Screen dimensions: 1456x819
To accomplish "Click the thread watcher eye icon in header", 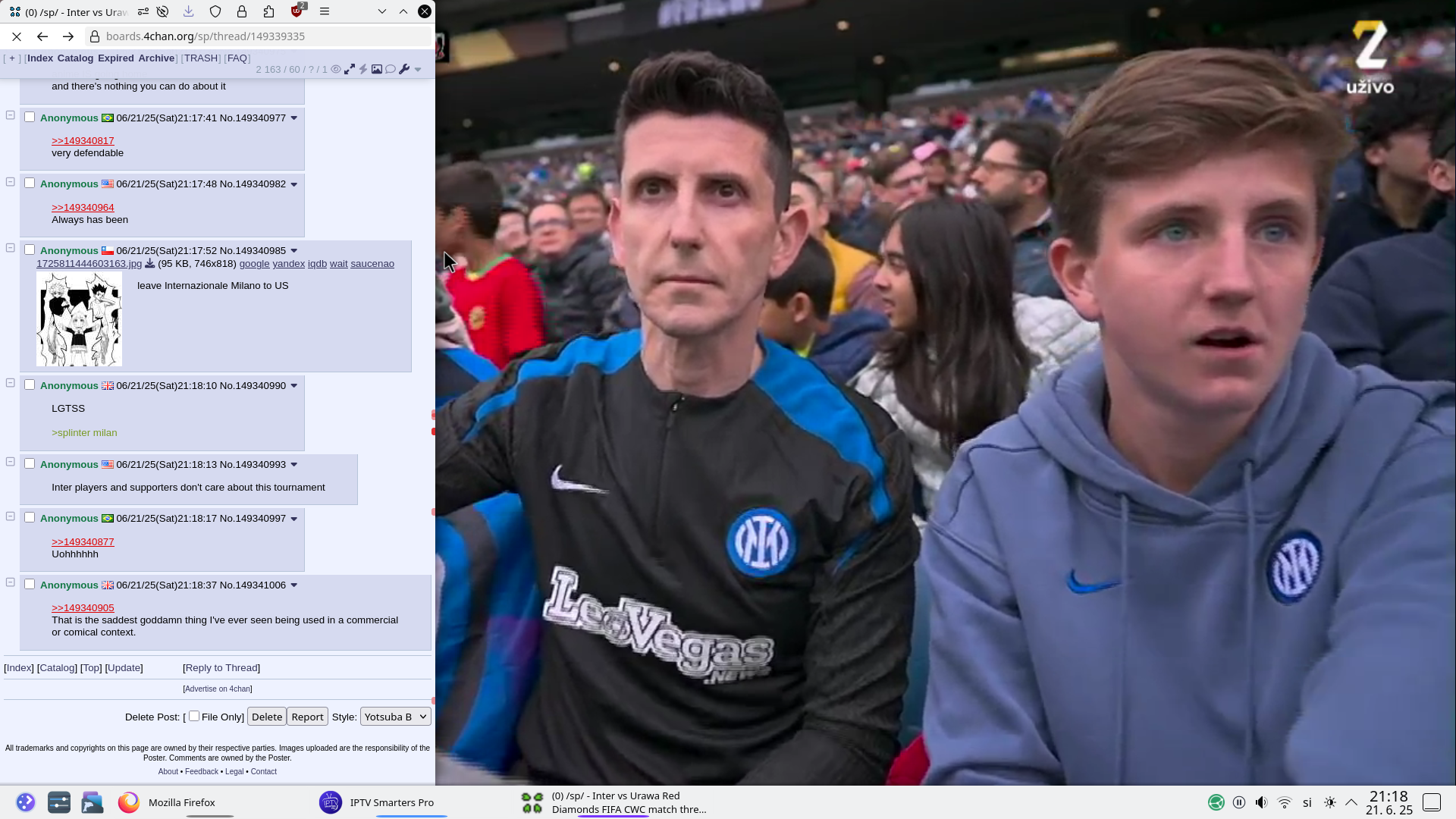I will coord(336,69).
